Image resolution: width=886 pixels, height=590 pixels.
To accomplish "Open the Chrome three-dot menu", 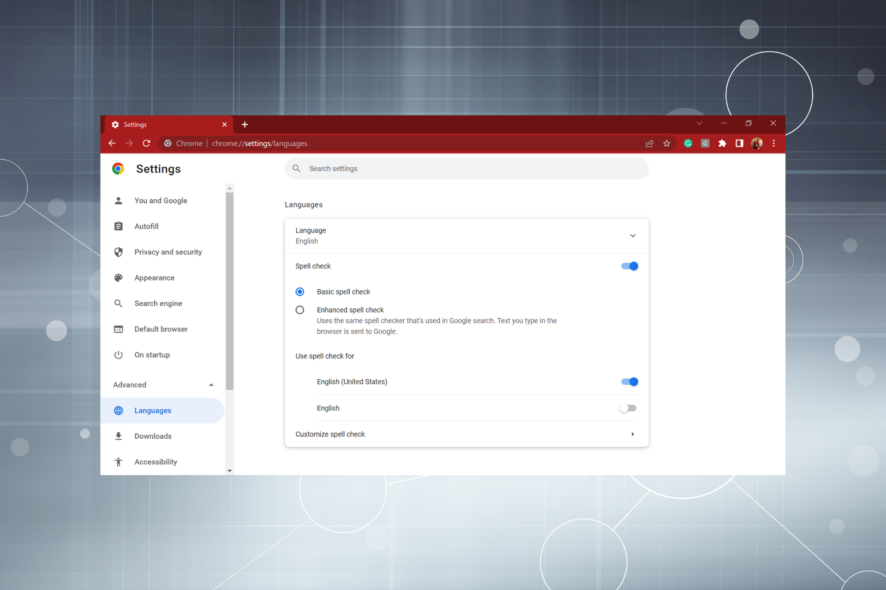I will click(x=773, y=143).
